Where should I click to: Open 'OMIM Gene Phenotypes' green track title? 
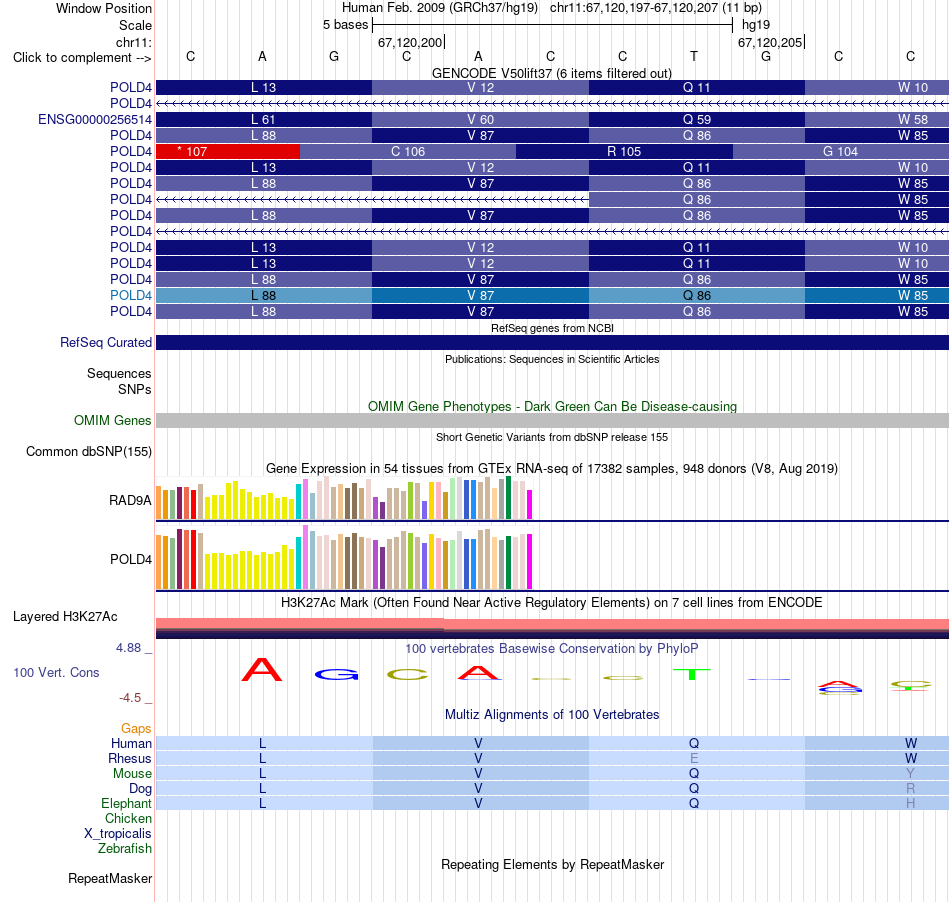point(552,406)
